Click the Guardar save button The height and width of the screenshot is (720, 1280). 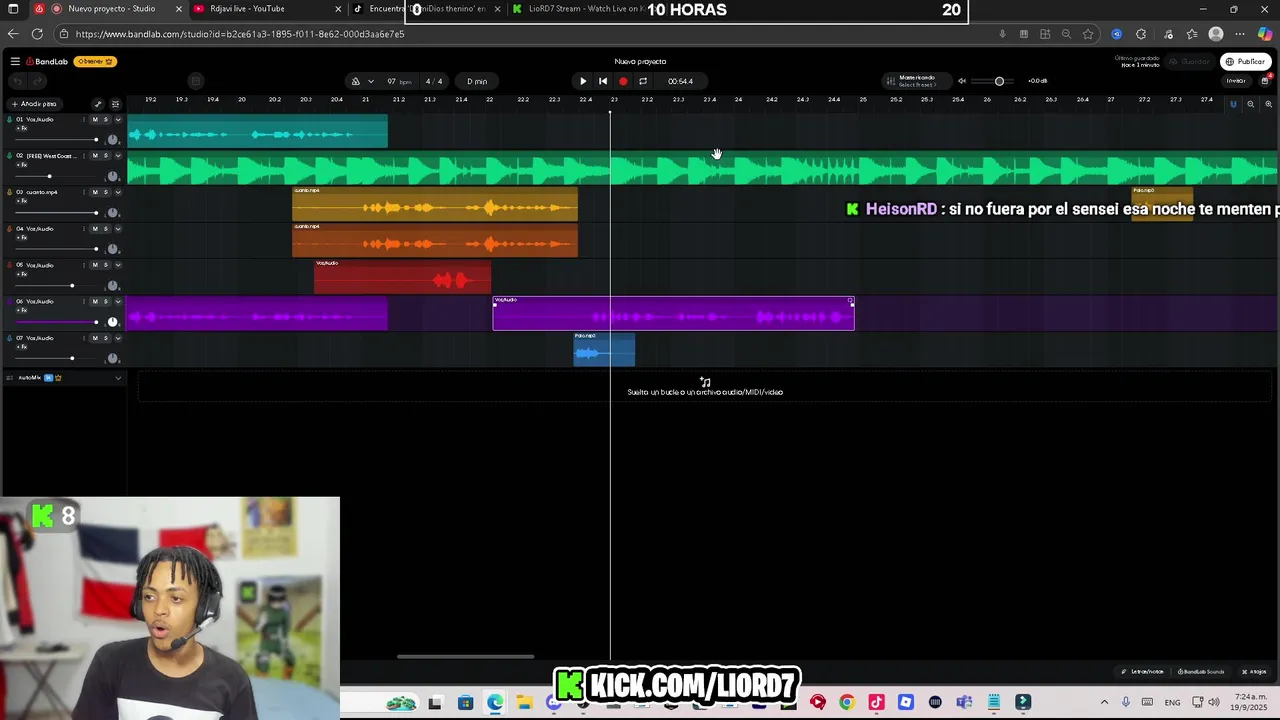[1190, 61]
